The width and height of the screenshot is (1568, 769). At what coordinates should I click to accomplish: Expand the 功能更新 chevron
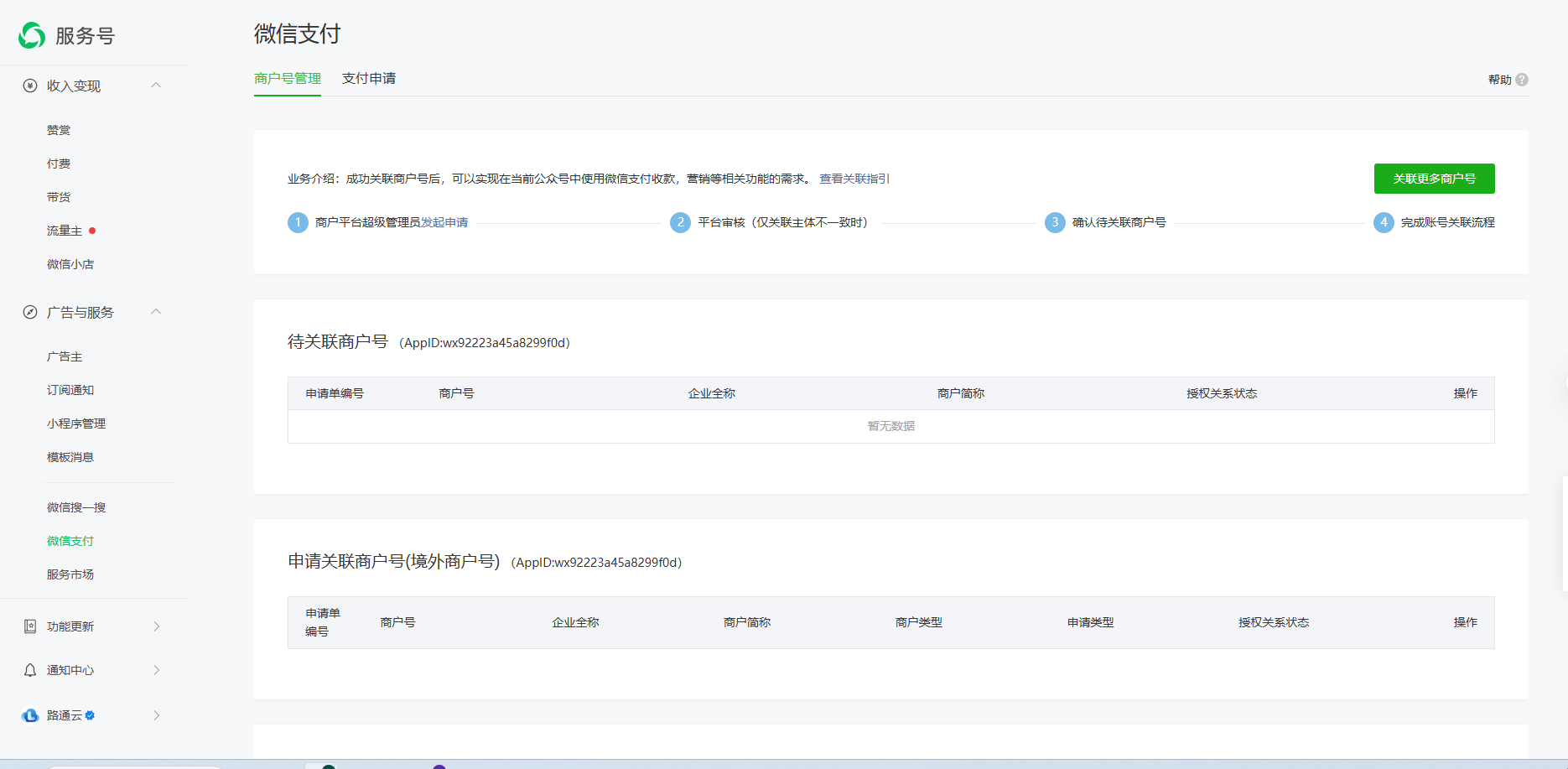point(157,626)
